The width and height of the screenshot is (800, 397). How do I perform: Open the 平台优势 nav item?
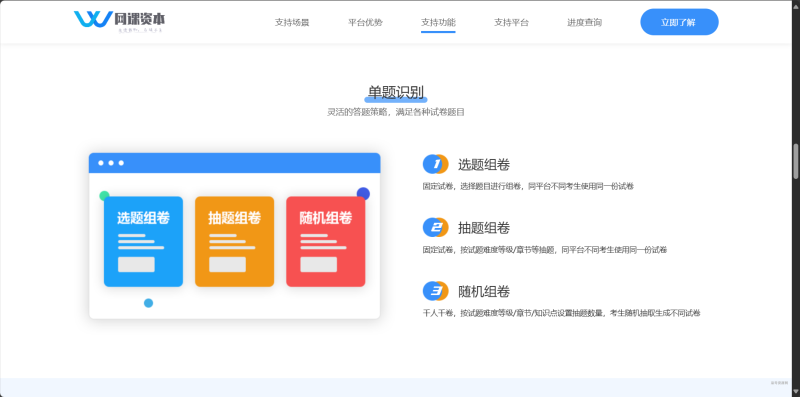tap(365, 22)
